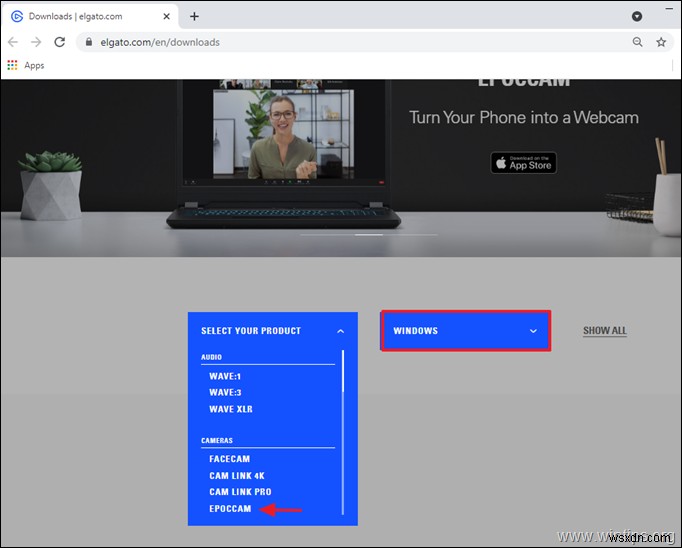Viewport: 682px width, 548px height.
Task: View site info via the padlock icon
Action: click(89, 42)
